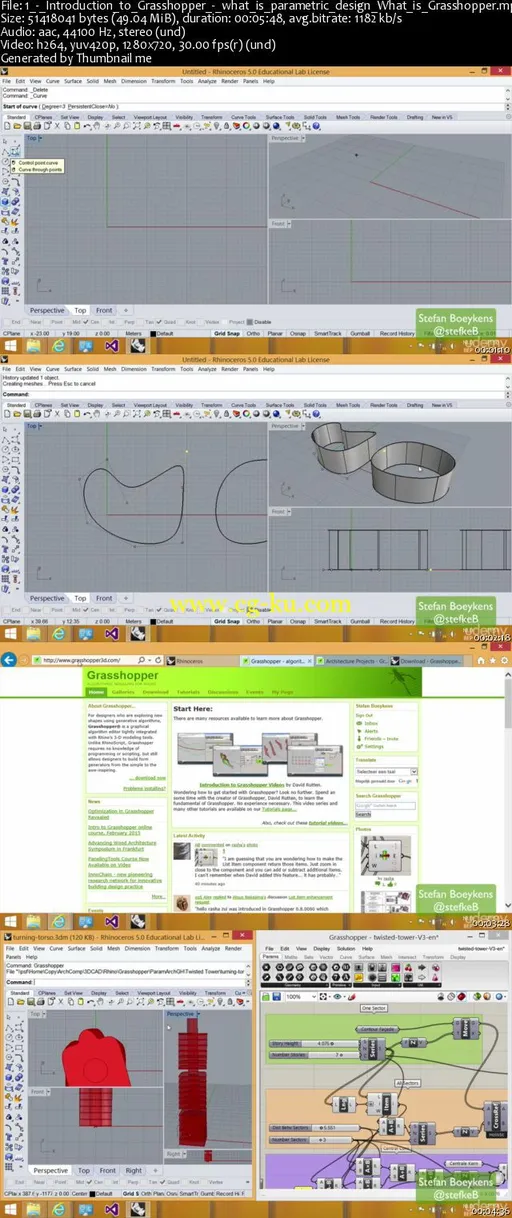Switch to the Params tab in the Grasshopper window
This screenshot has width=512, height=1218.
[x=271, y=957]
